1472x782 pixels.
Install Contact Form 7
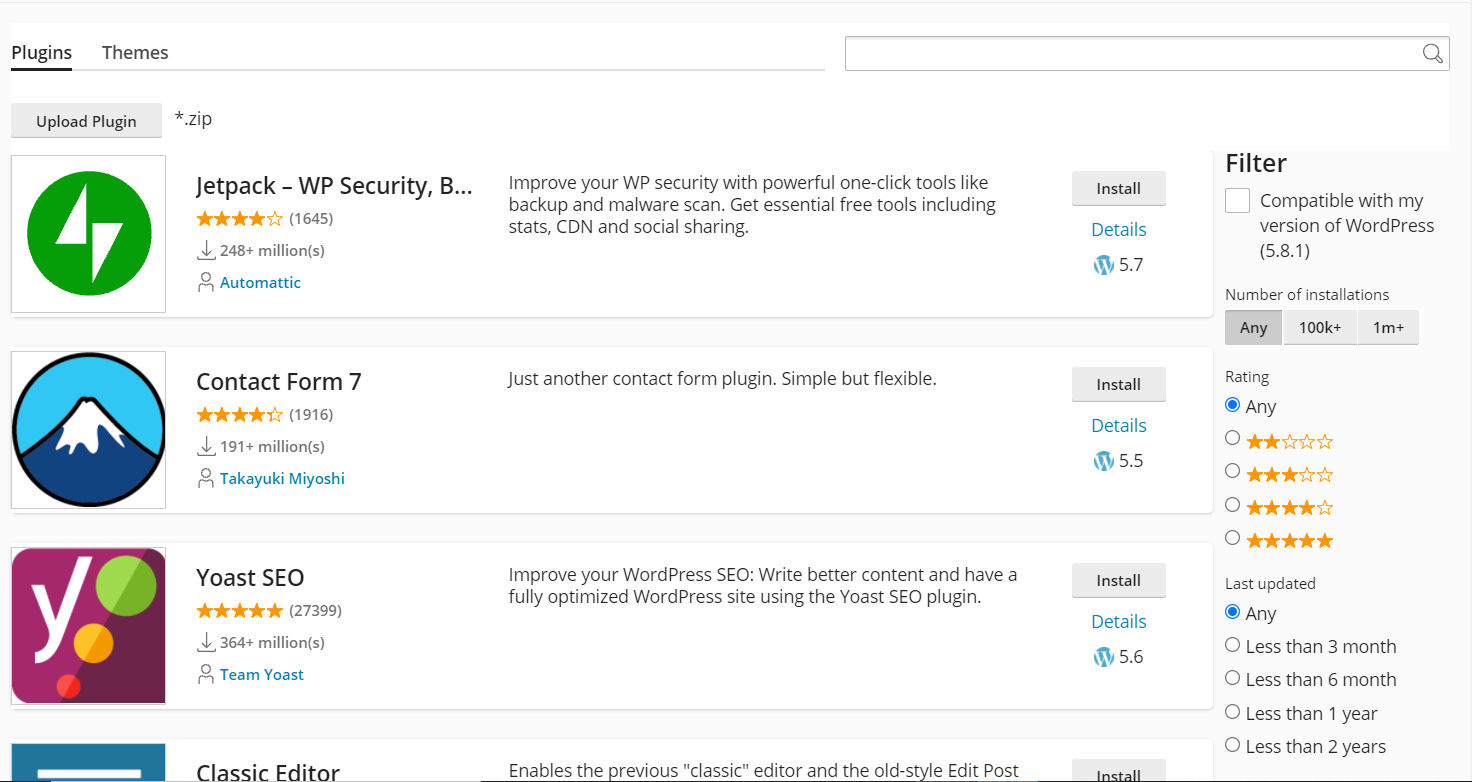[1118, 384]
